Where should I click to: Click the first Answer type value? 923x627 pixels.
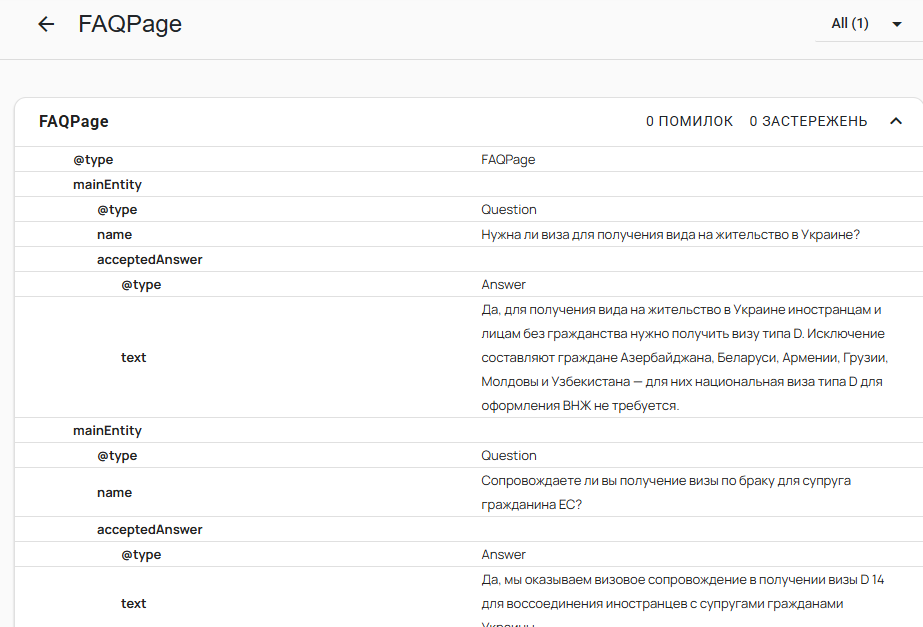[503, 284]
